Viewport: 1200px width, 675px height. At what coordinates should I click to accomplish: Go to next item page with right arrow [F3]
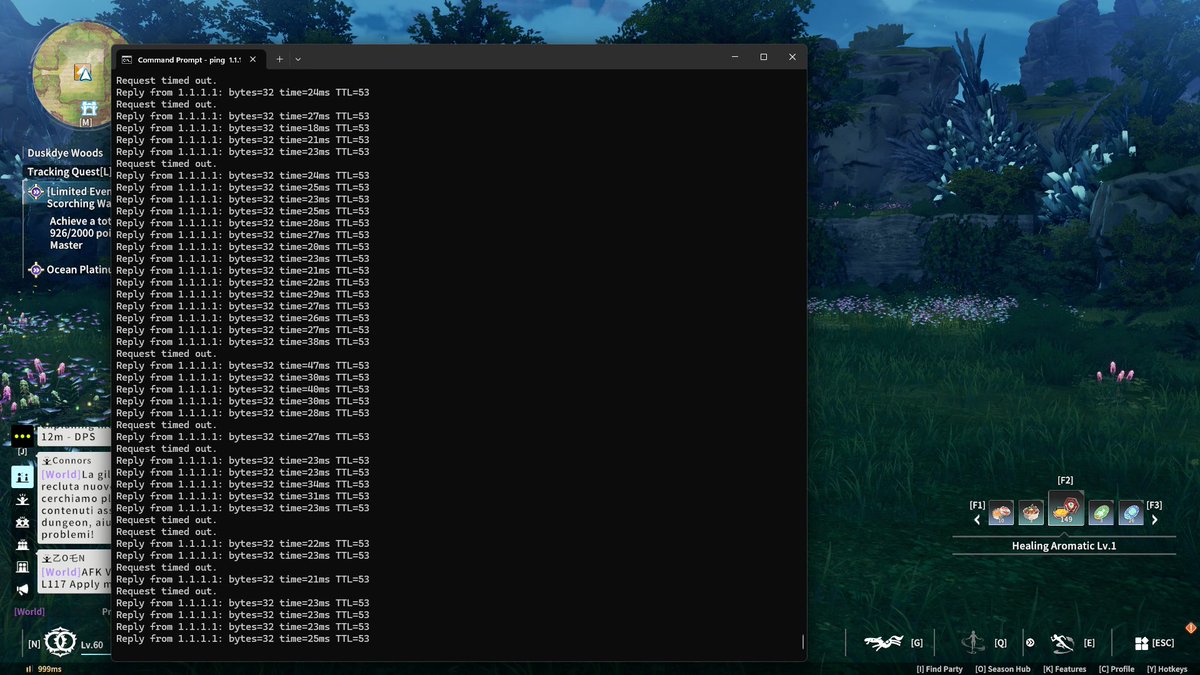tap(1154, 519)
